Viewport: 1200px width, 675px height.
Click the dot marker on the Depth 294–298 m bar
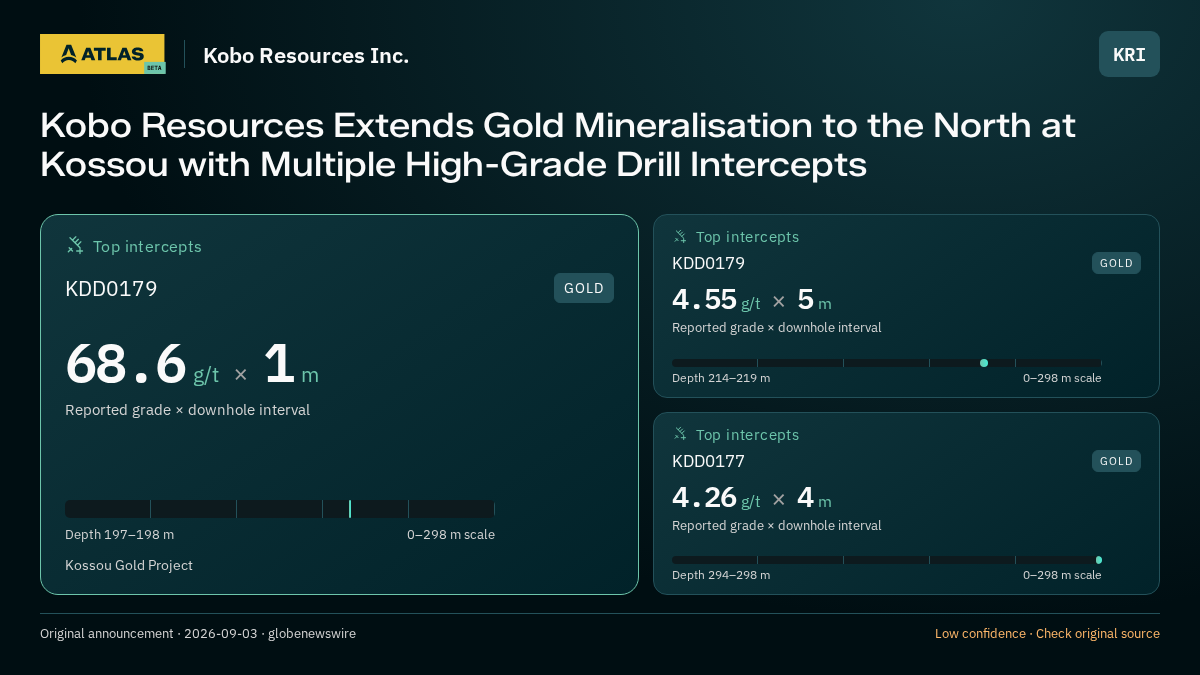pyautogui.click(x=1099, y=560)
